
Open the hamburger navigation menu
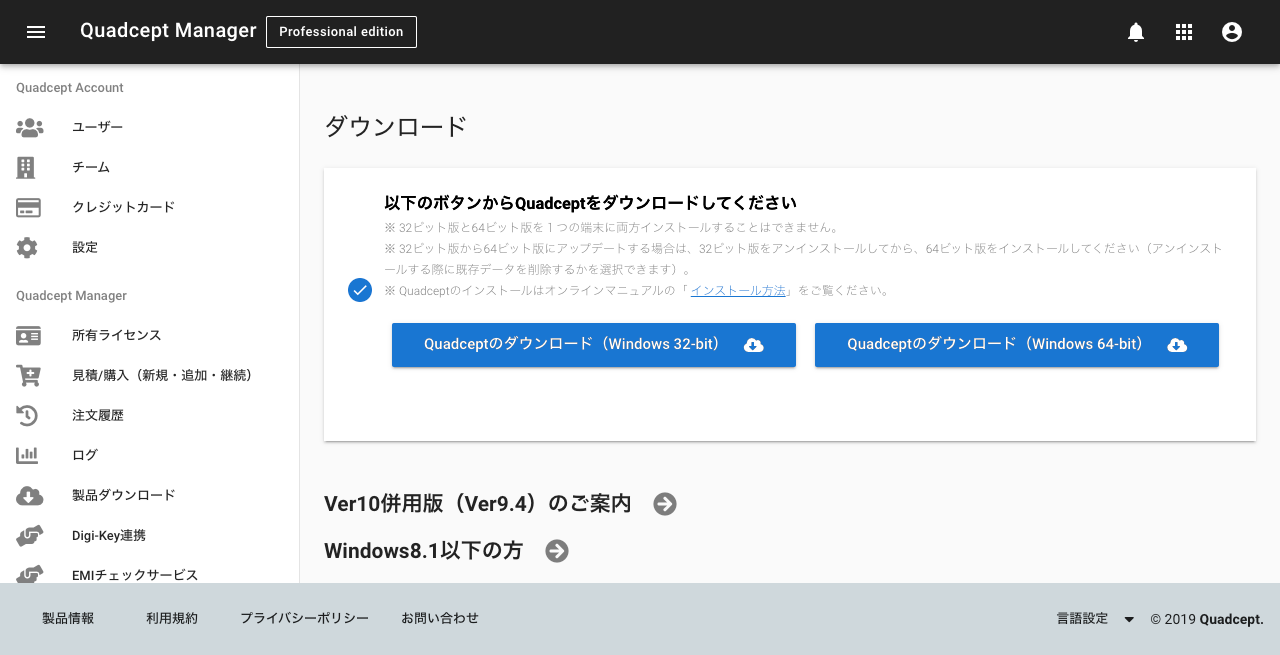pyautogui.click(x=36, y=32)
